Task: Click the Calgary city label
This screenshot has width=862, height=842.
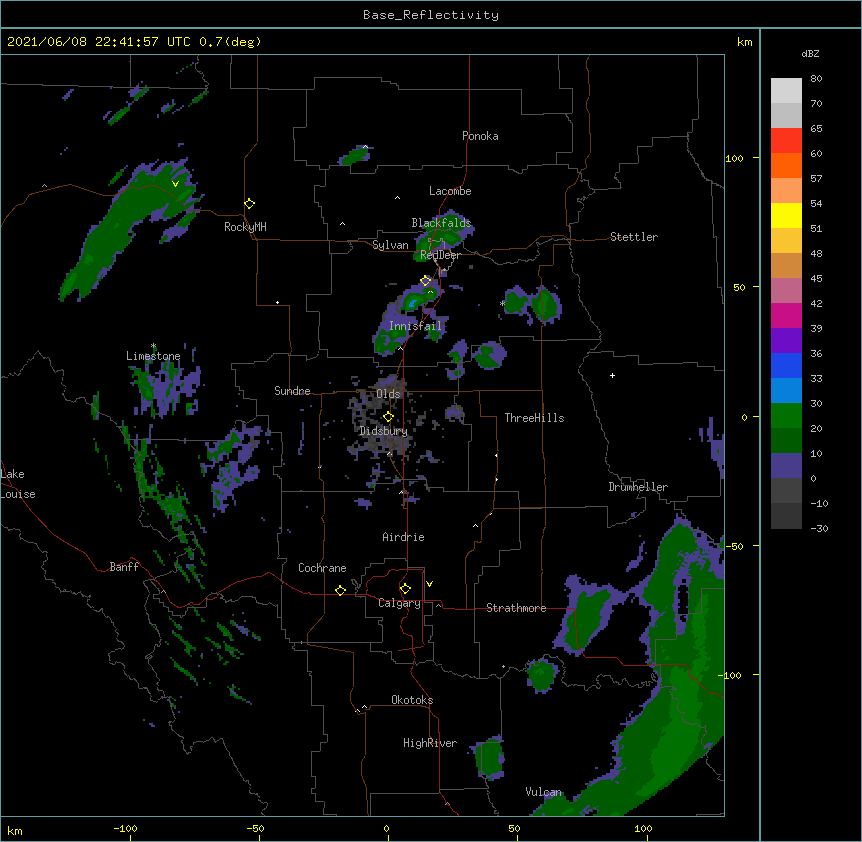Action: coord(399,603)
